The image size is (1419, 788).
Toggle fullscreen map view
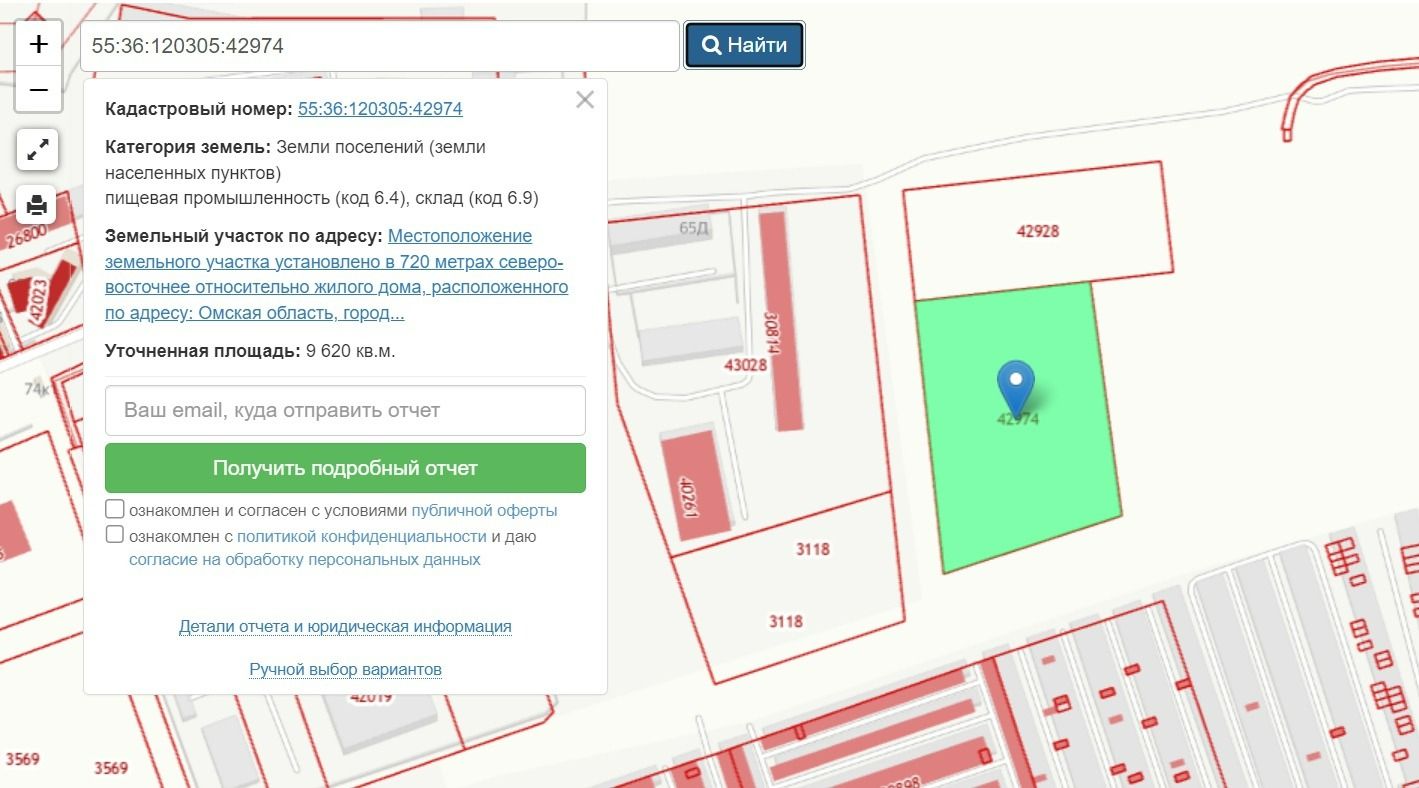click(x=38, y=150)
